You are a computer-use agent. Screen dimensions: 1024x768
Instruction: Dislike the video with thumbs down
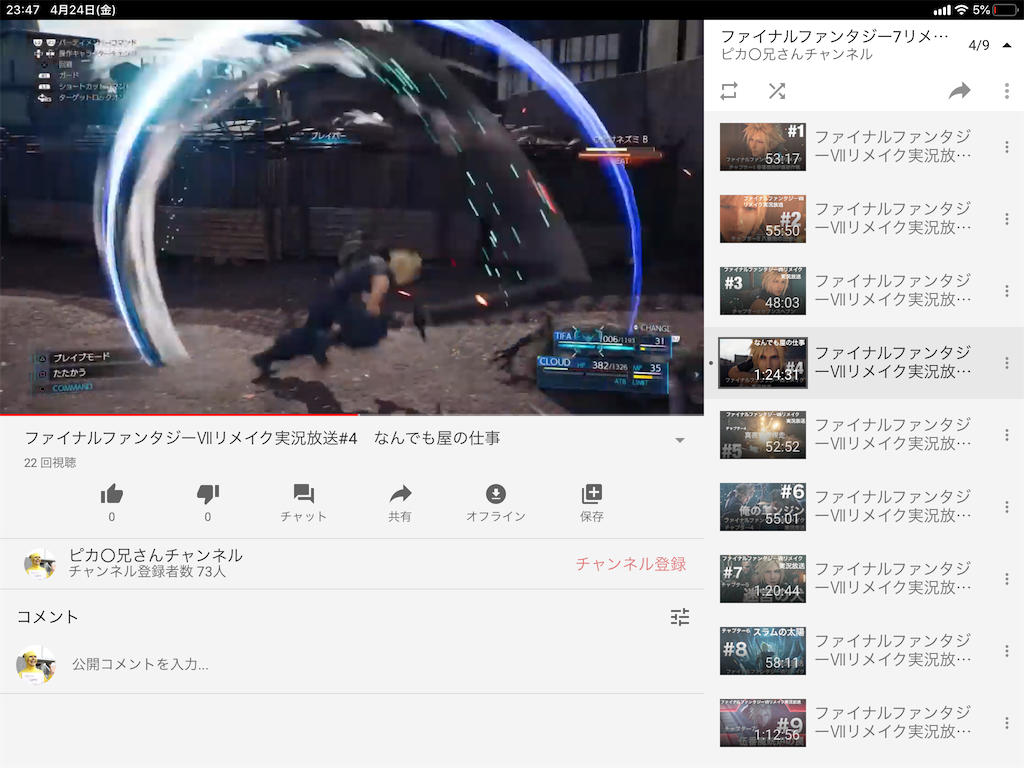coord(208,494)
